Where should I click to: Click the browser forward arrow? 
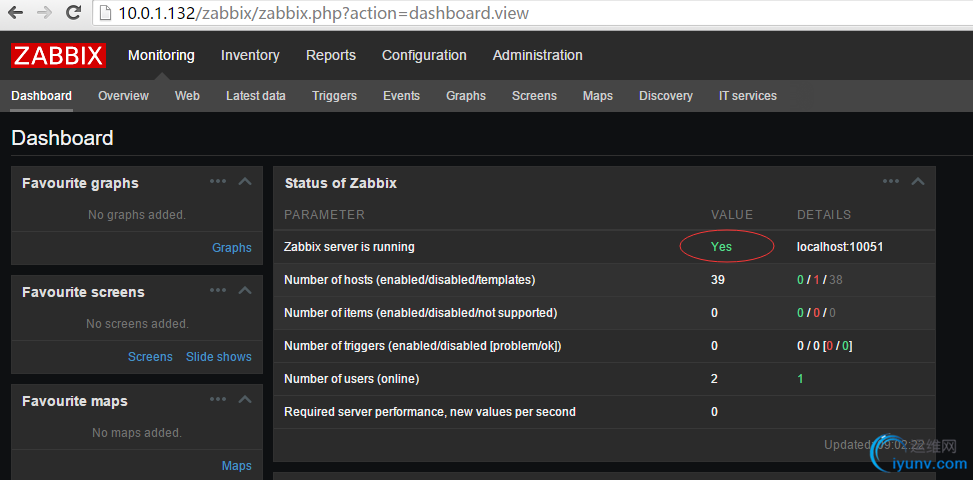pos(44,14)
